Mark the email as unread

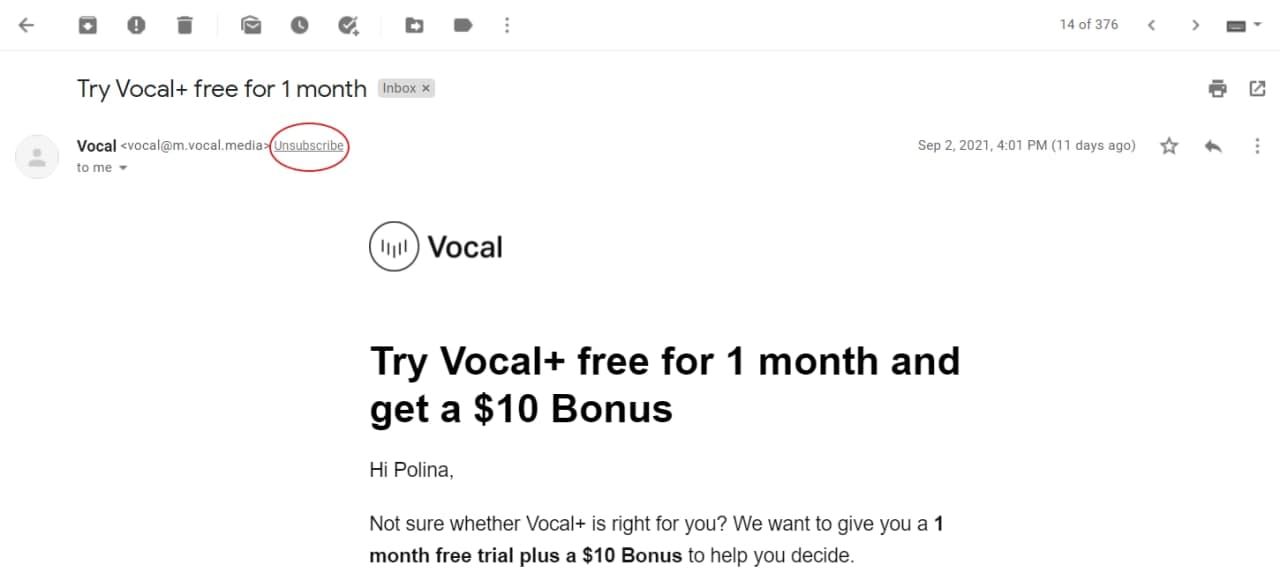(251, 25)
